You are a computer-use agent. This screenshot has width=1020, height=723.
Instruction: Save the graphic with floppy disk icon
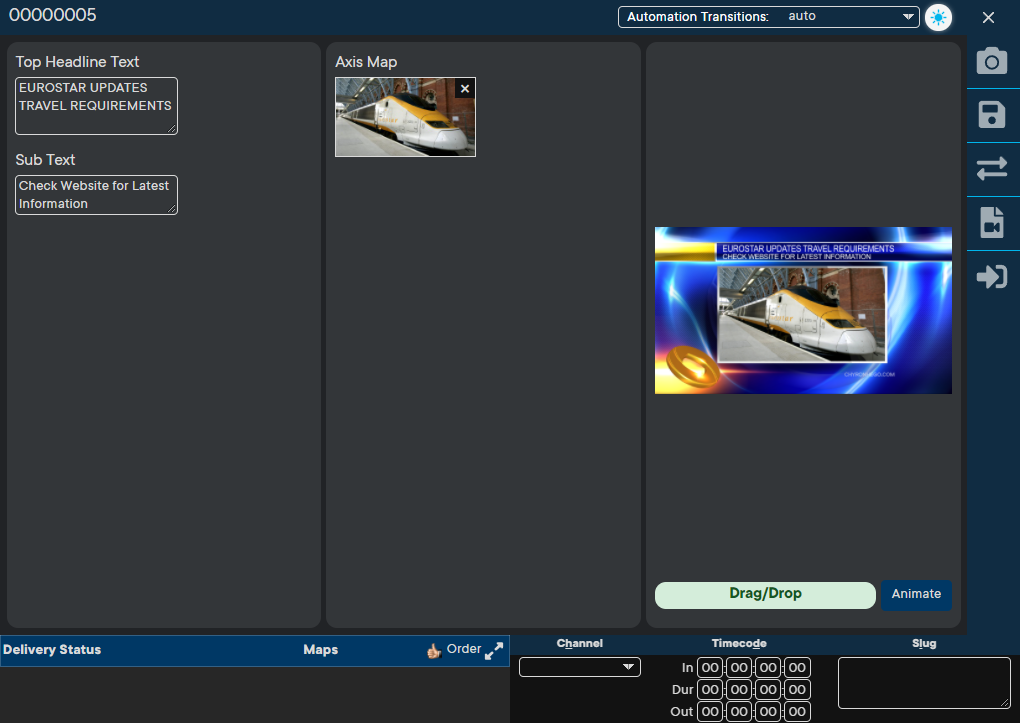click(991, 115)
